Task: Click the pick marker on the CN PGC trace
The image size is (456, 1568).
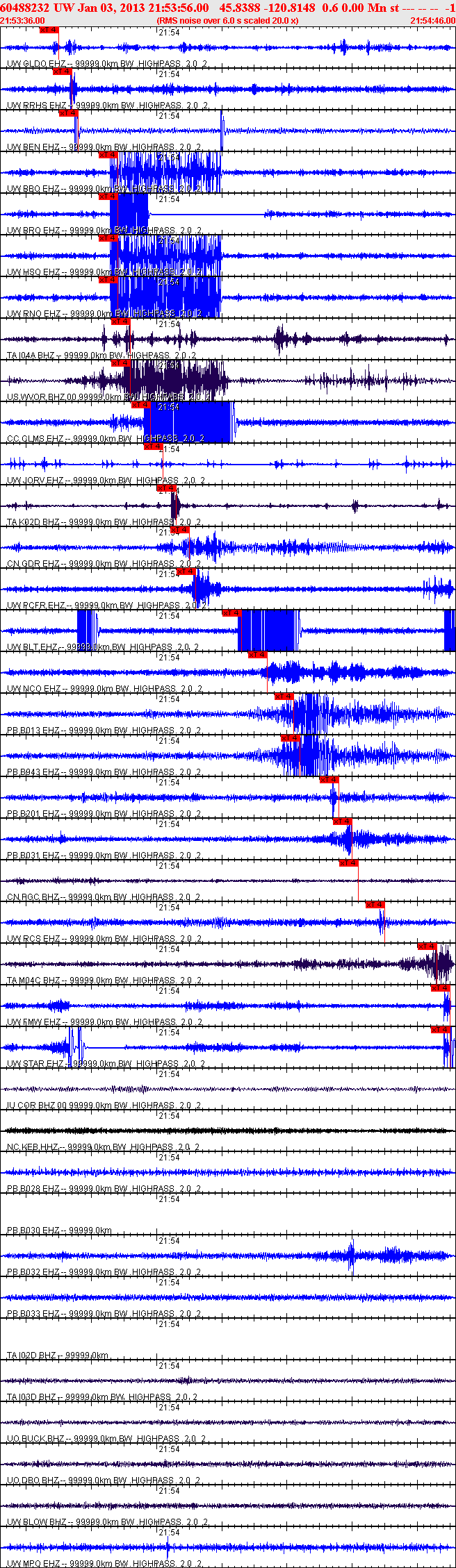Action: coord(349,863)
